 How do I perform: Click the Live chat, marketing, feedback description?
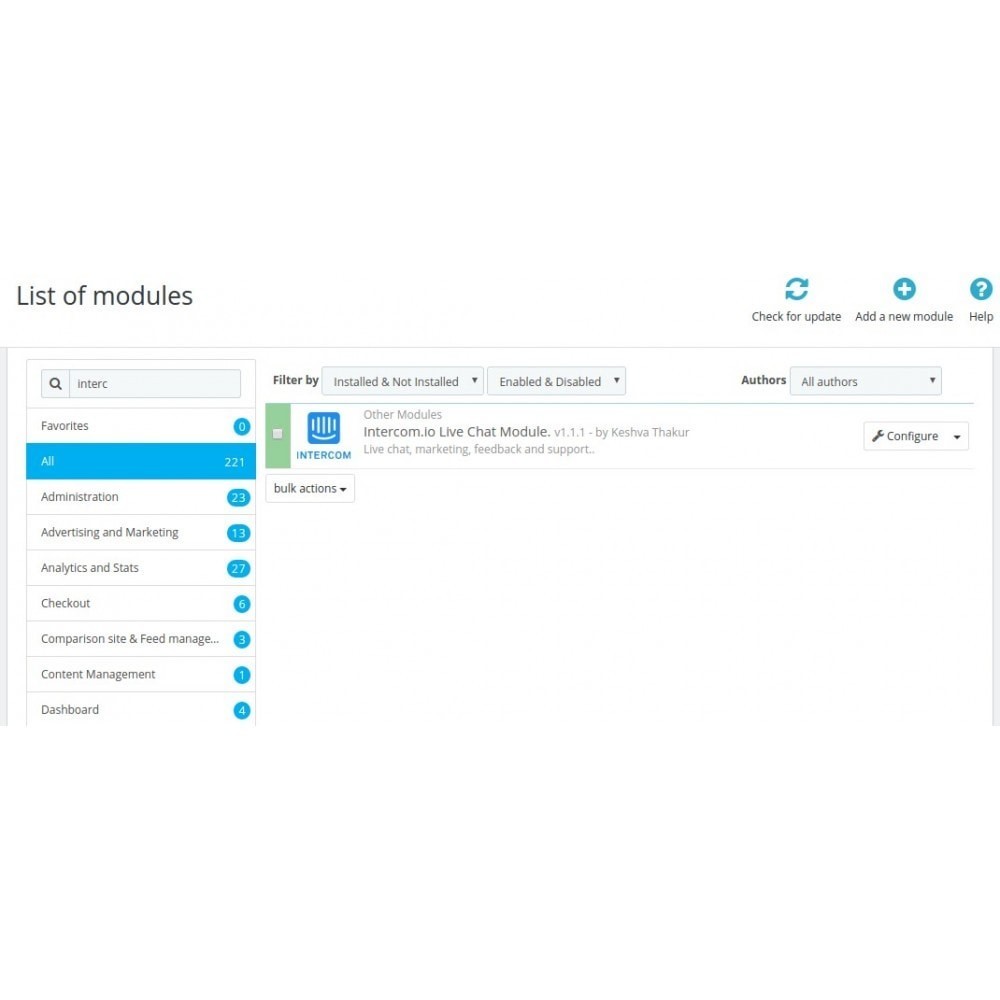click(479, 449)
